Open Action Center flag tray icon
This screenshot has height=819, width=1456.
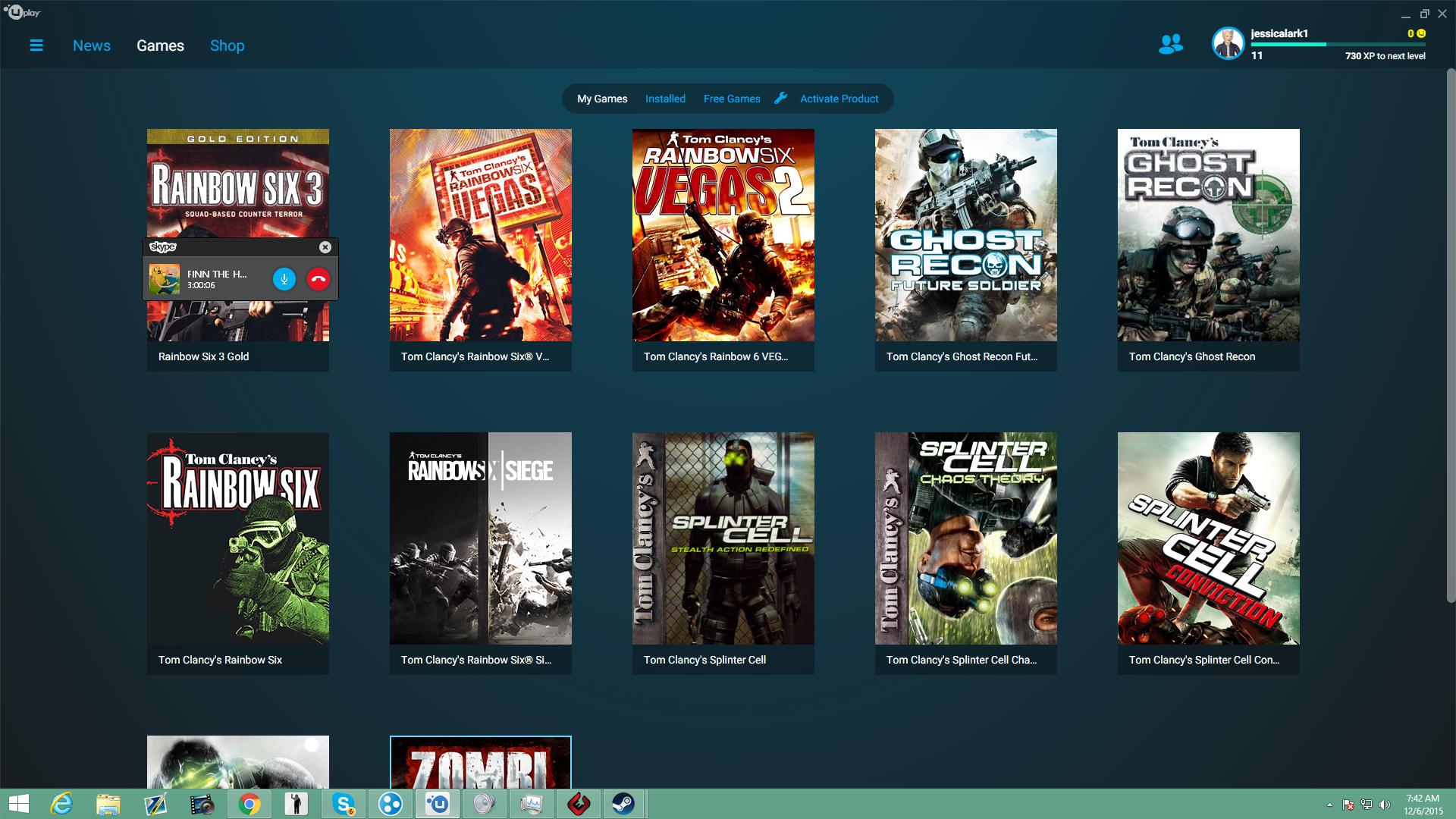click(1348, 805)
